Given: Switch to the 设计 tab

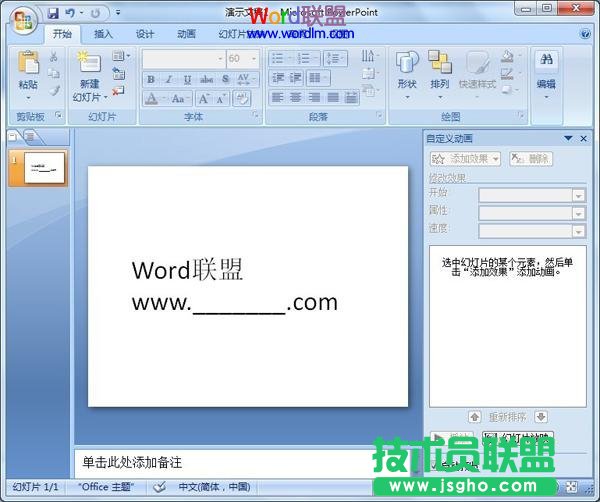Looking at the screenshot, I should point(145,34).
